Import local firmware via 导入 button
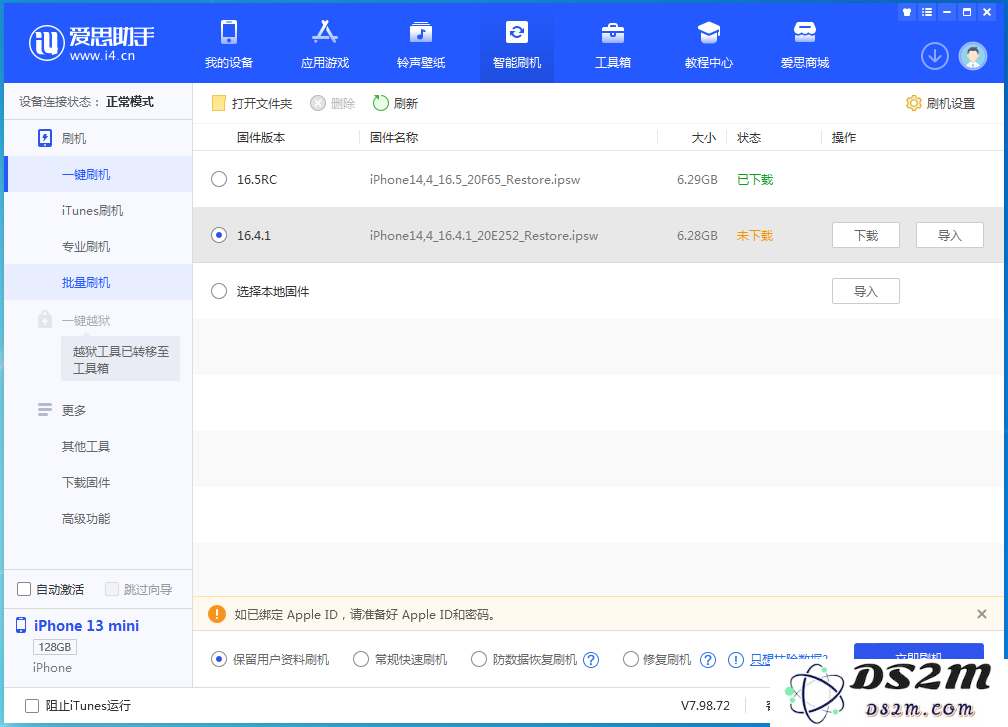Screen dimensions: 1008x727 tap(865, 291)
